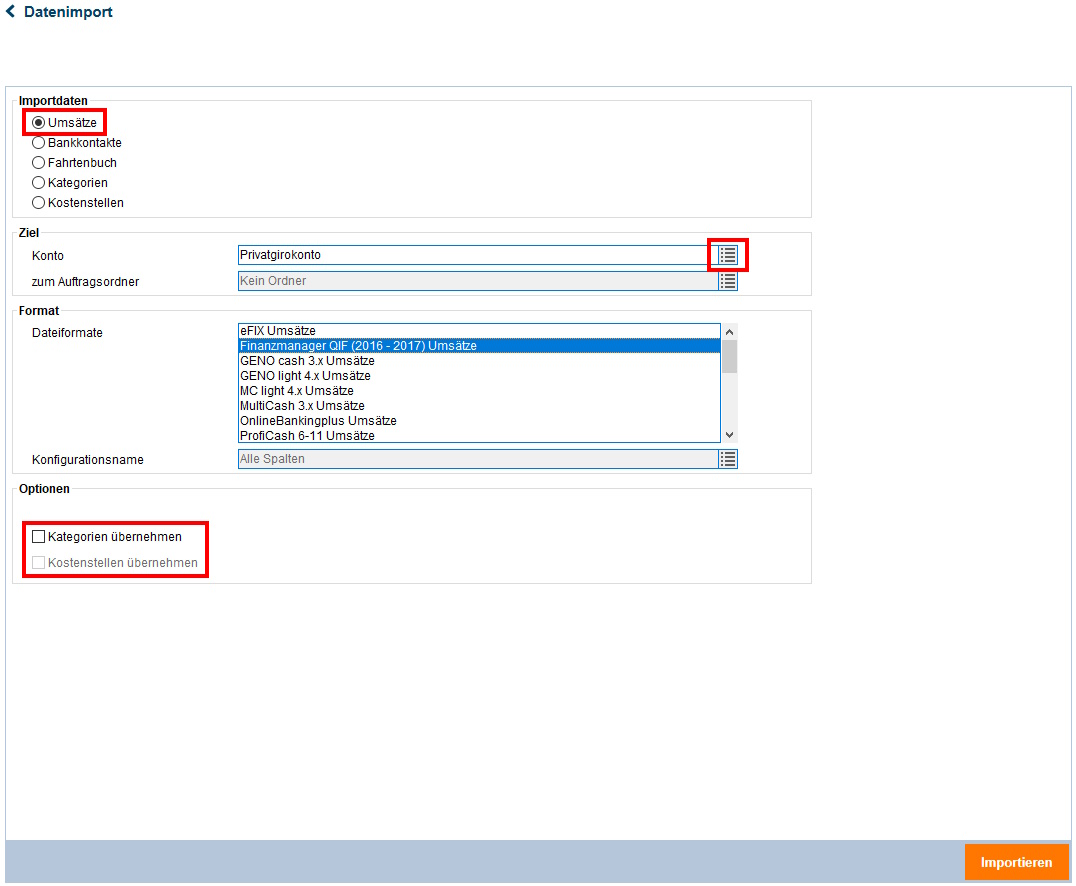Image resolution: width=1076 pixels, height=886 pixels.
Task: Open the Konto account list icon
Action: [728, 255]
